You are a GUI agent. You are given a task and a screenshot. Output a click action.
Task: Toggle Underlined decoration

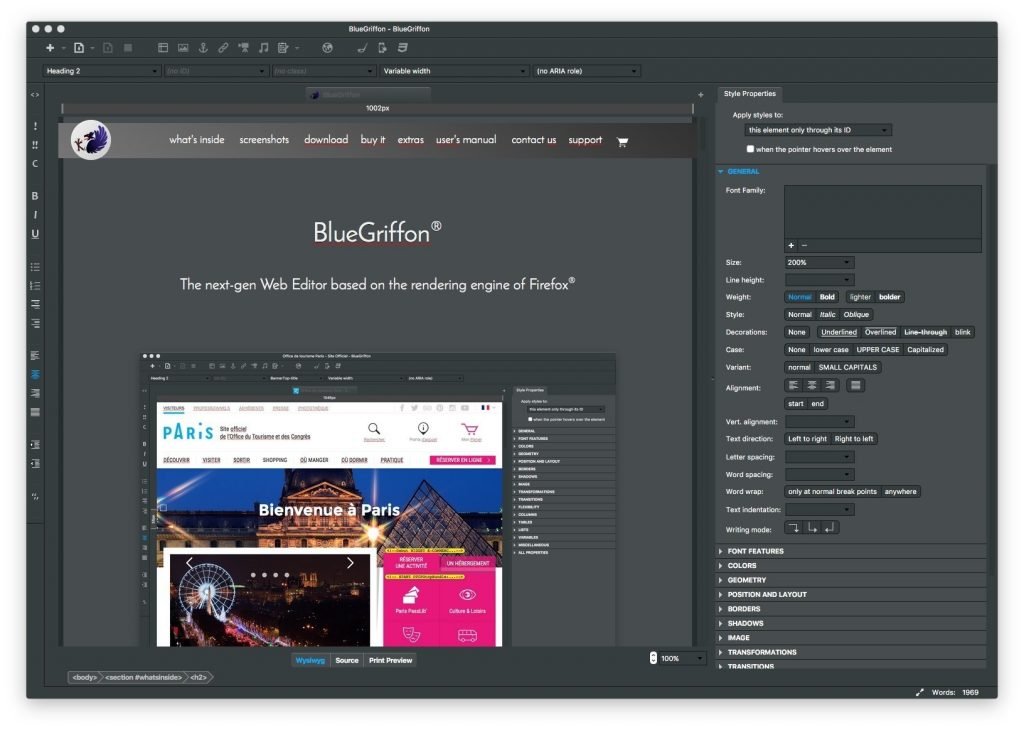[x=839, y=332]
